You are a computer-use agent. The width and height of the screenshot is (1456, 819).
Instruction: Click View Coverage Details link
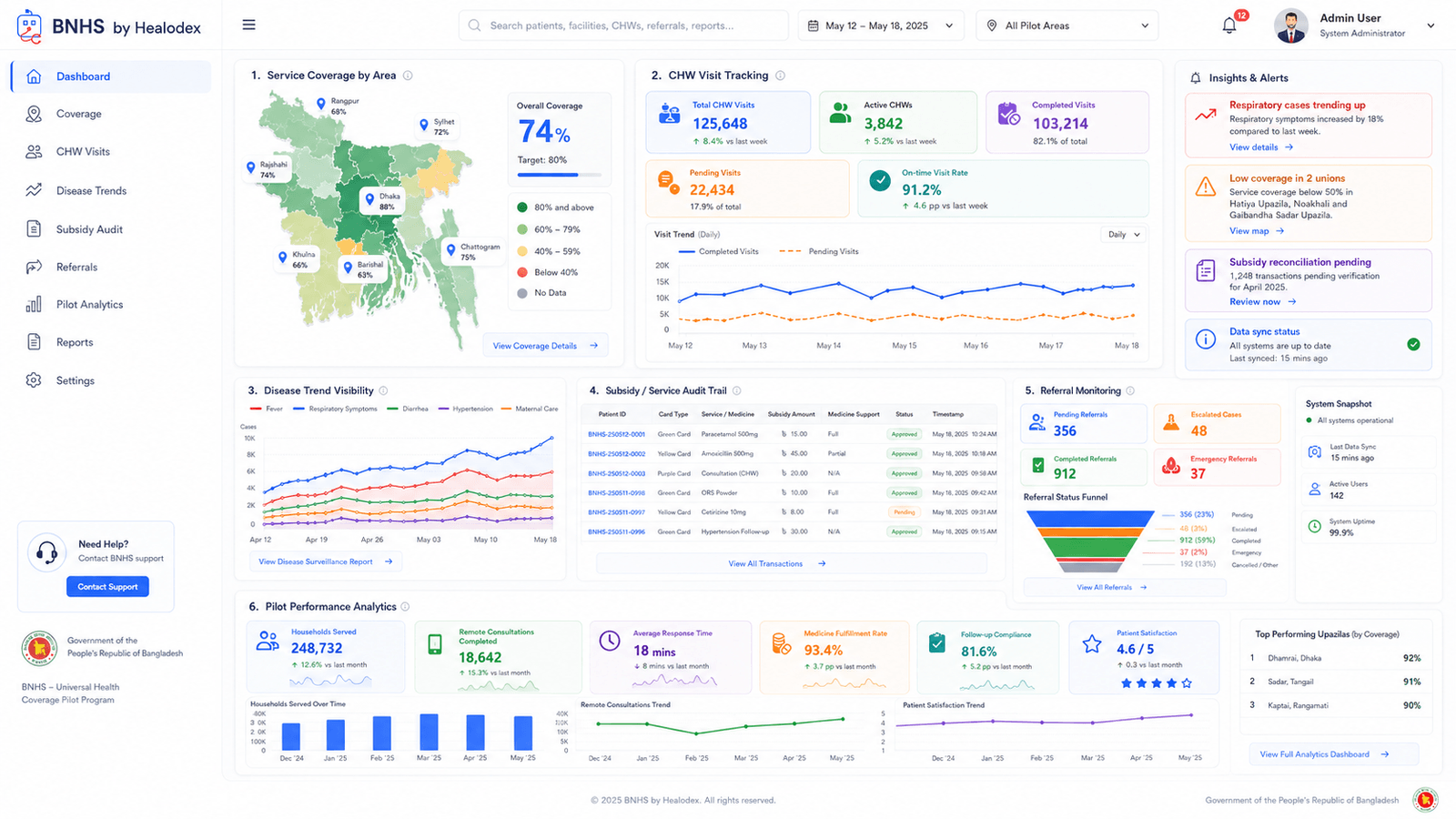point(545,346)
